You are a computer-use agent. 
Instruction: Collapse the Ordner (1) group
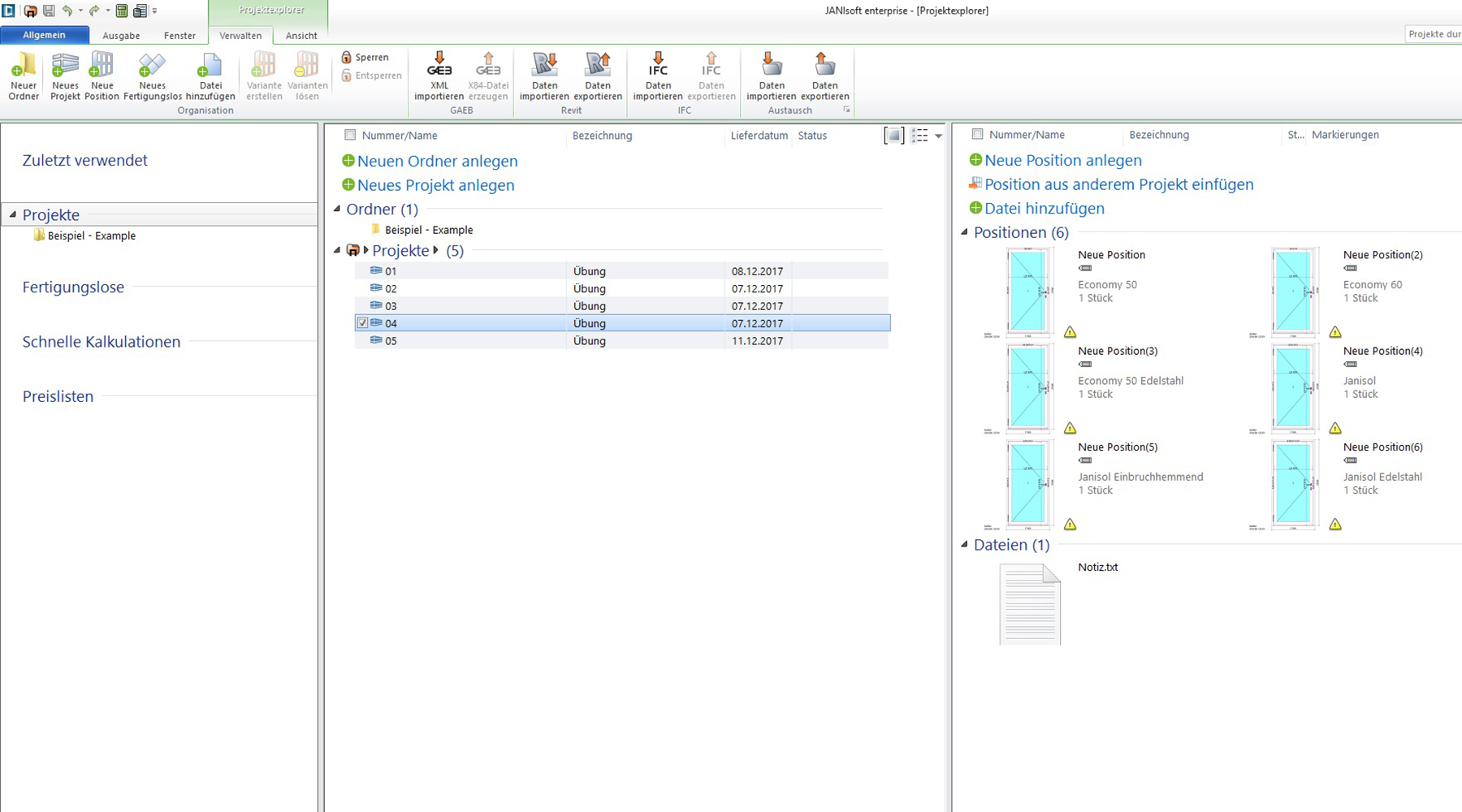click(x=337, y=209)
